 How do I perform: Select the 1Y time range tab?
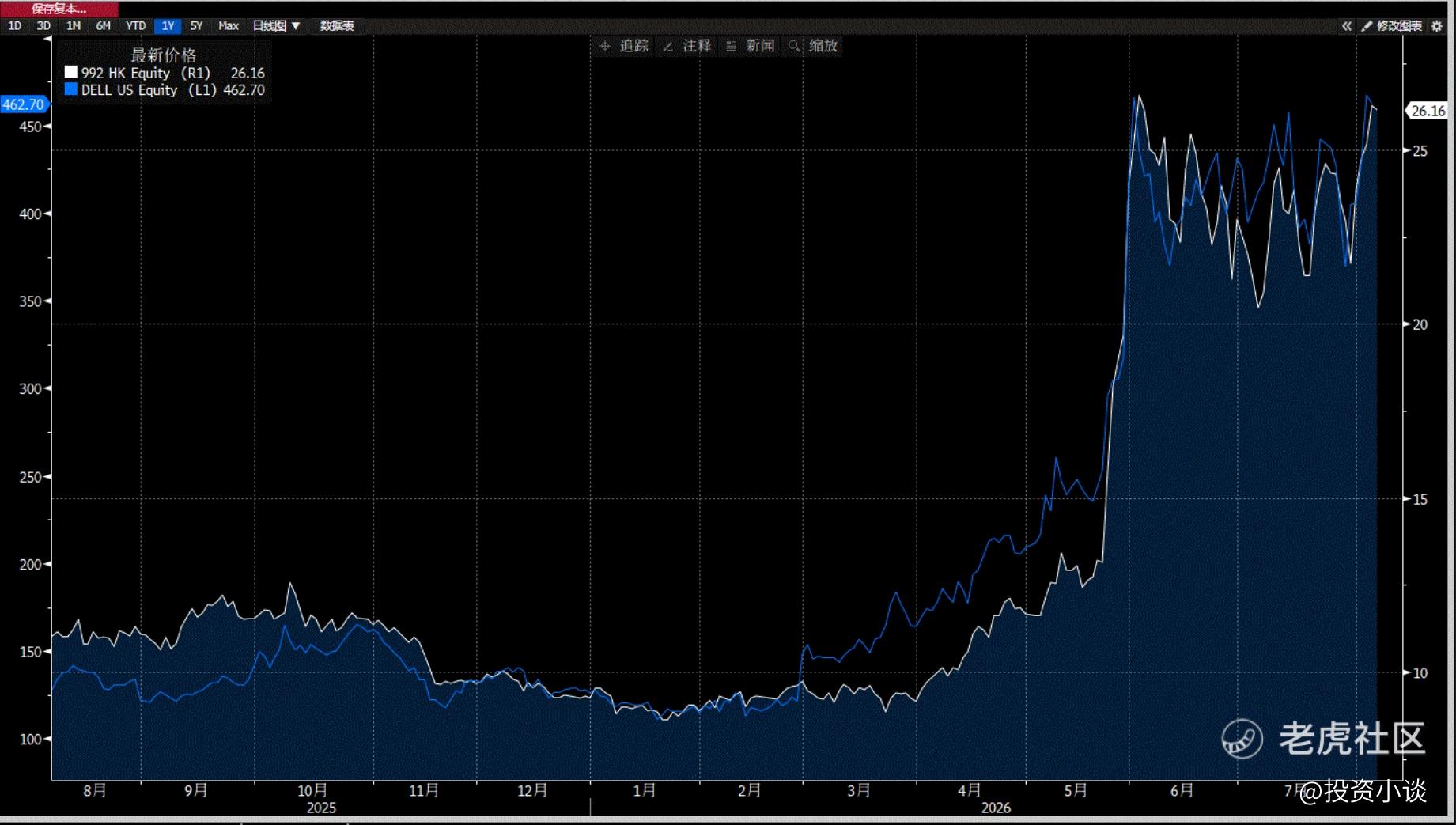pyautogui.click(x=168, y=26)
